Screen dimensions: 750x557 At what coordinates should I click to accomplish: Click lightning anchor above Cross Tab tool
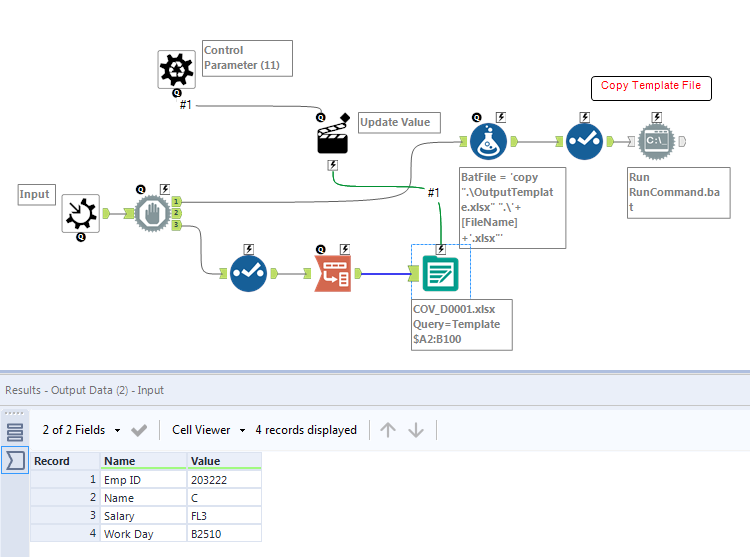(x=344, y=249)
